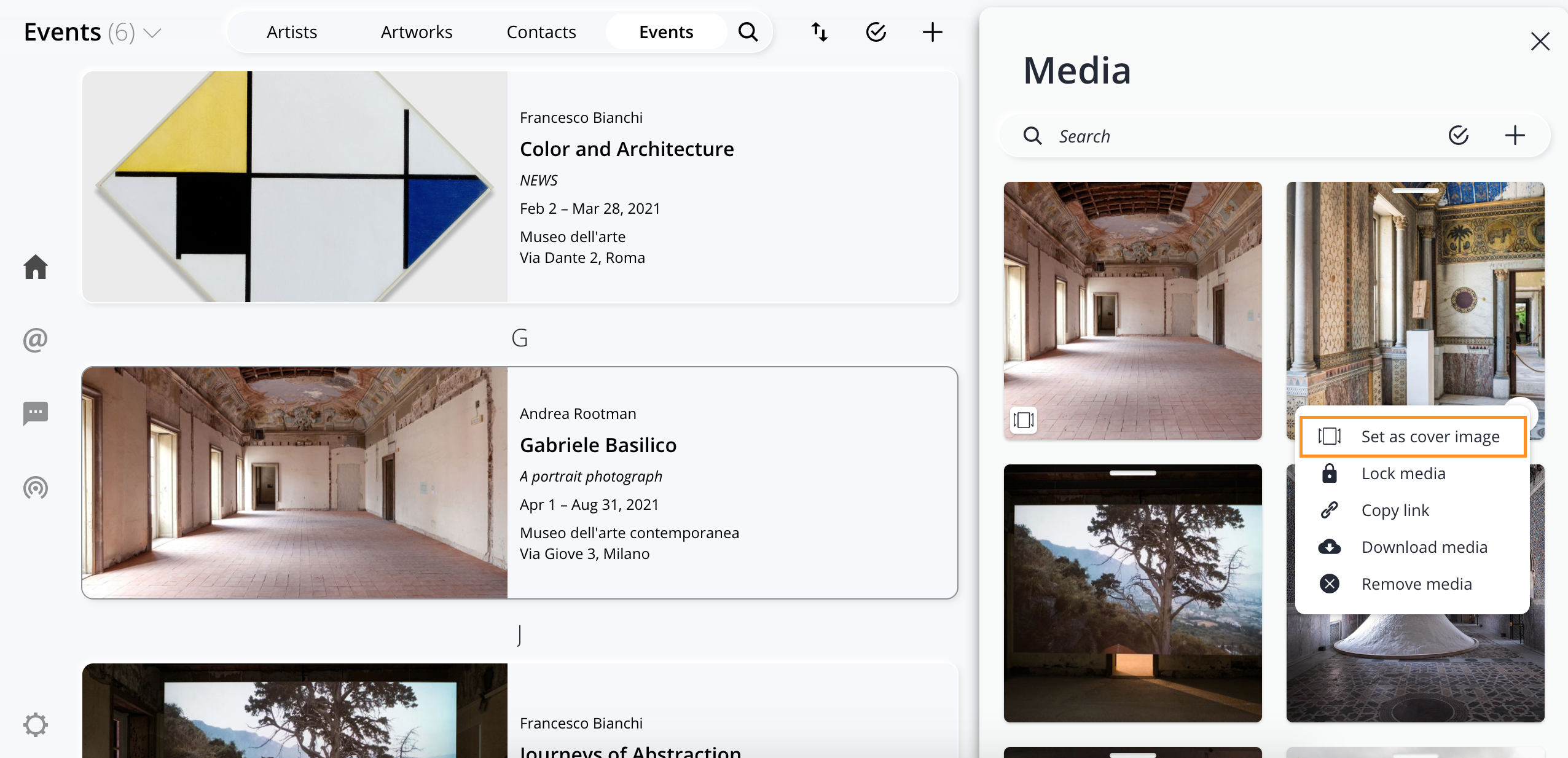This screenshot has height=758, width=1568.
Task: Open the chat messages sidebar icon
Action: coord(36,413)
